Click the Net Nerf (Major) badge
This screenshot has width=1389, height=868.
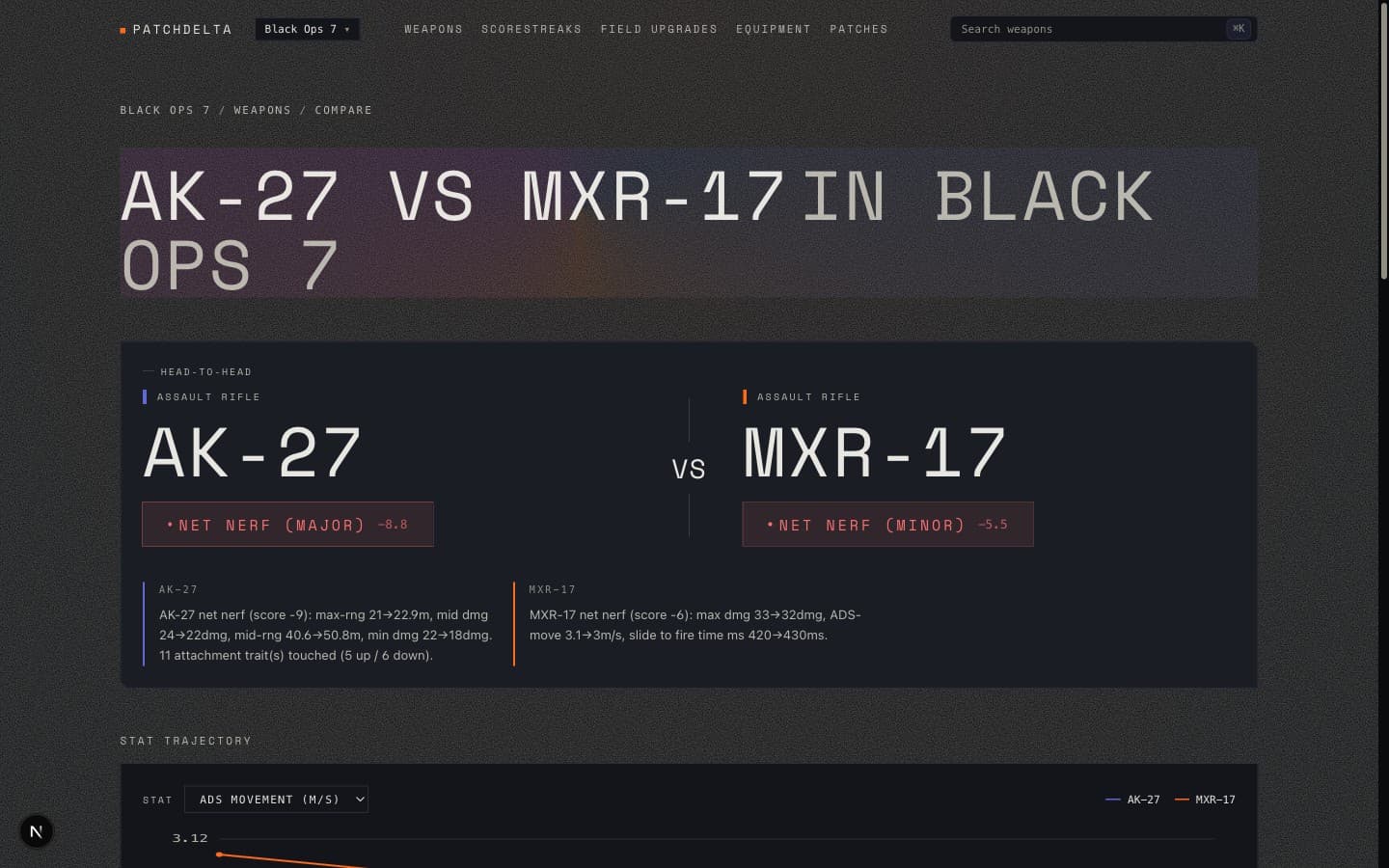point(287,525)
